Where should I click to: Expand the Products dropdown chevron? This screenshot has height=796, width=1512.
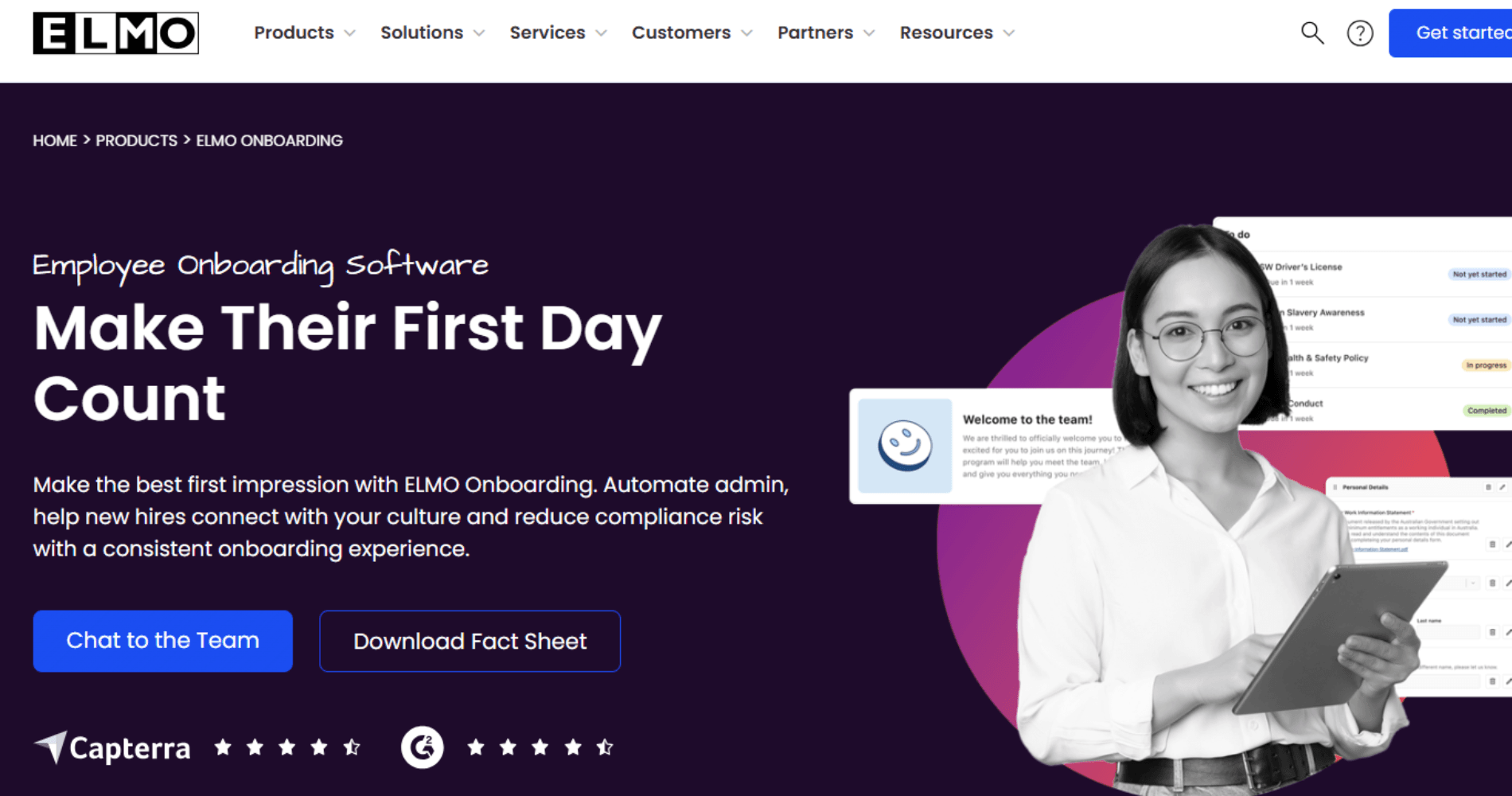click(x=349, y=33)
